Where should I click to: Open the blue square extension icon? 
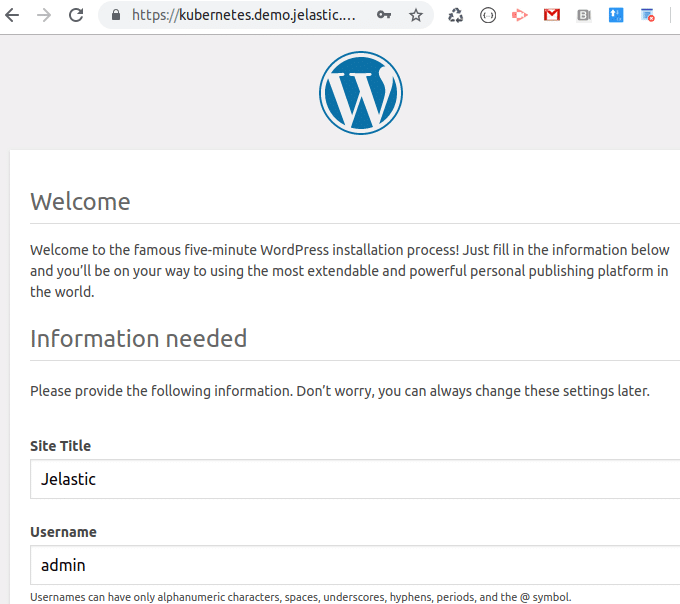[x=616, y=15]
